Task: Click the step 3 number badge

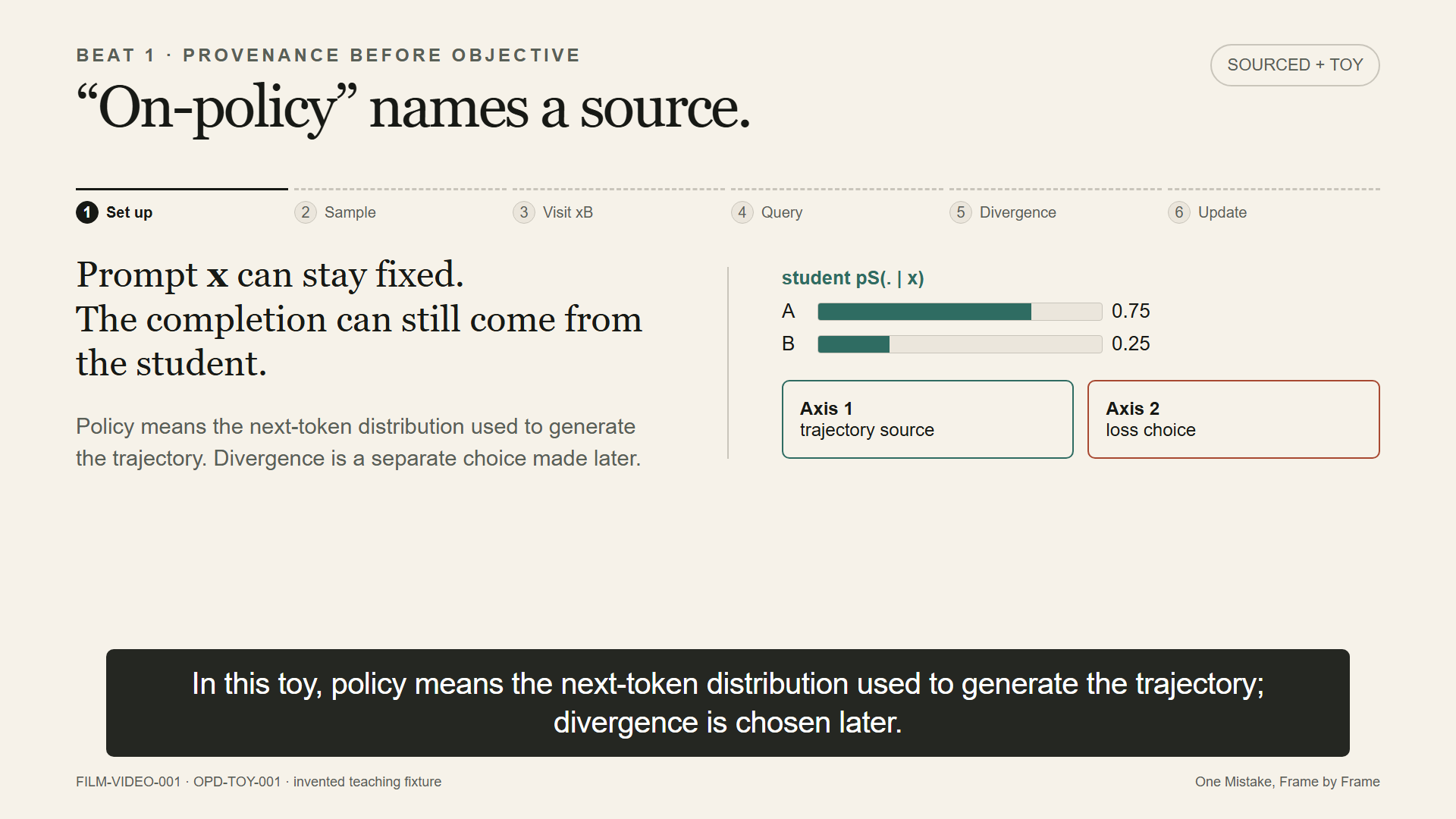Action: (x=524, y=212)
